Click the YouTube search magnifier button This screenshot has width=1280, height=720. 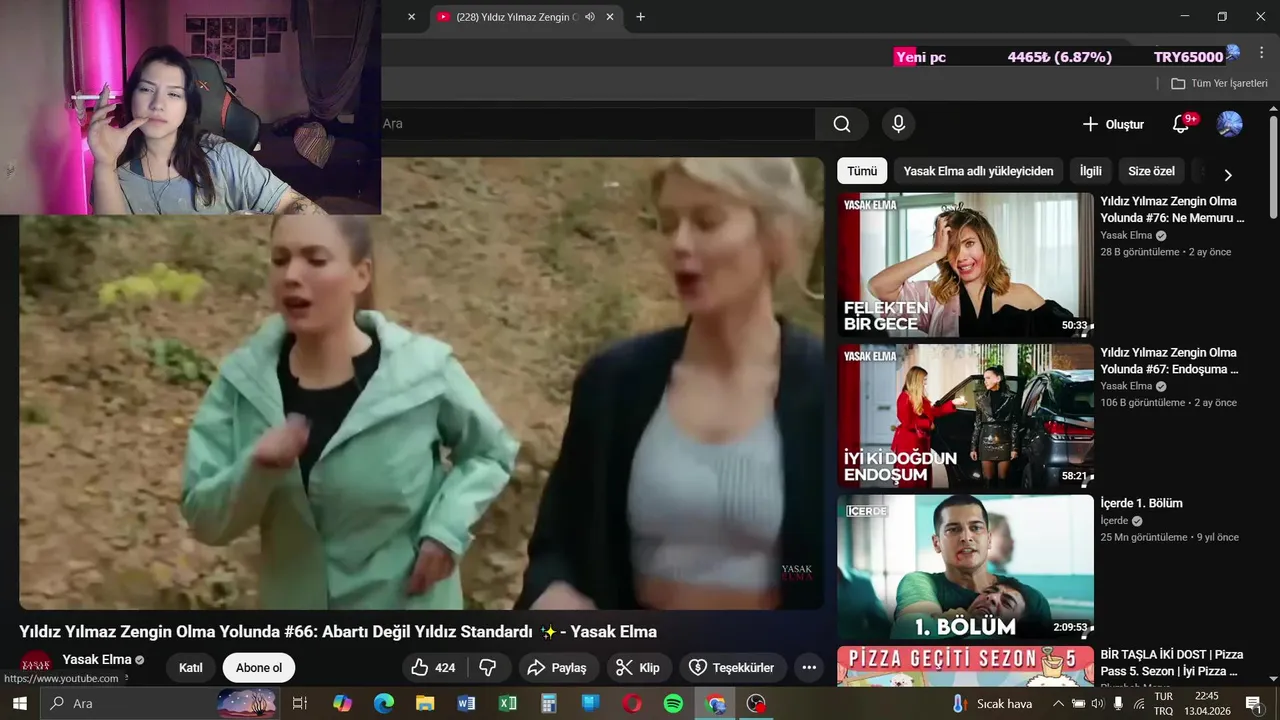coord(842,124)
